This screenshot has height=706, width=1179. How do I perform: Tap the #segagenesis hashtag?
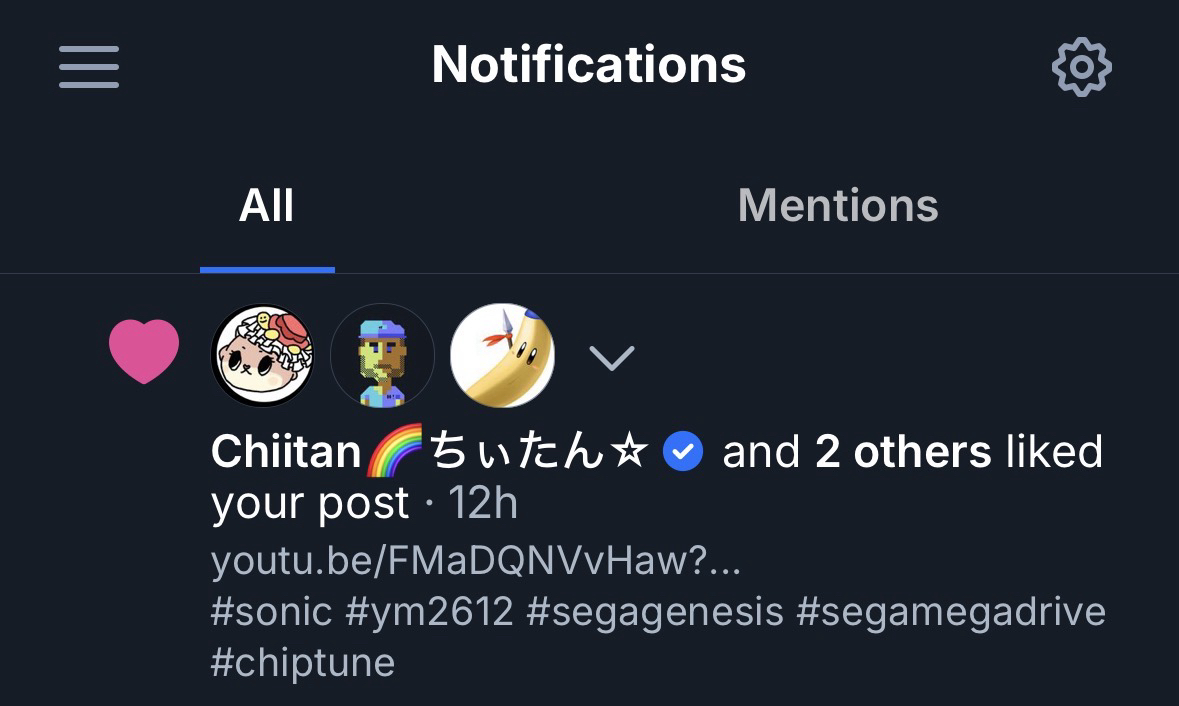pos(655,611)
